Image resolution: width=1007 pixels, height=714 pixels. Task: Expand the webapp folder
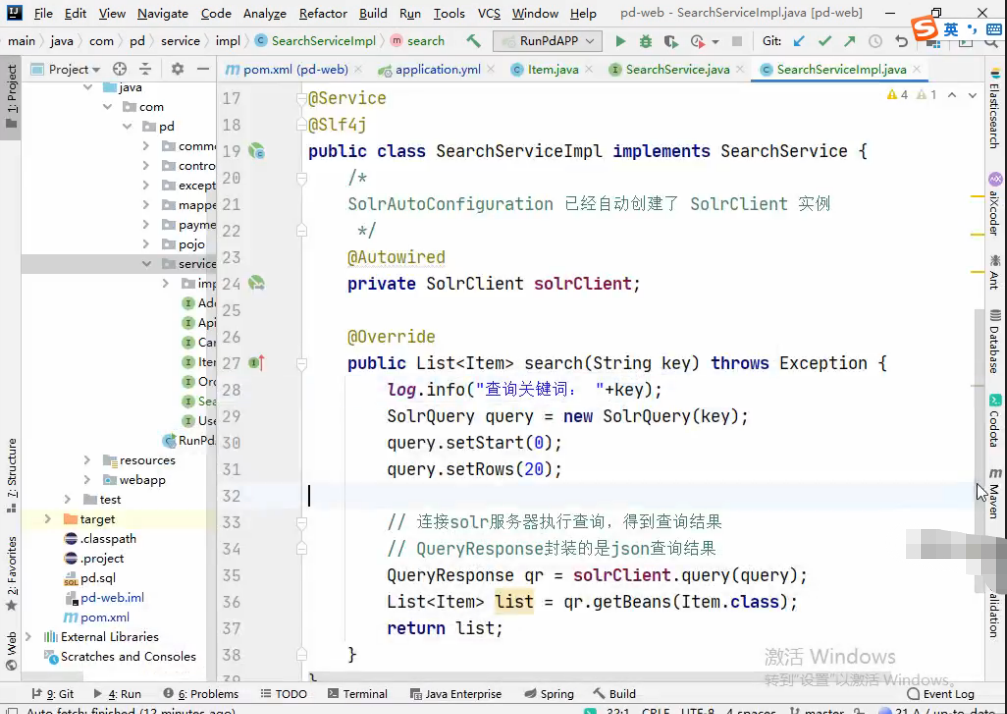coord(87,480)
